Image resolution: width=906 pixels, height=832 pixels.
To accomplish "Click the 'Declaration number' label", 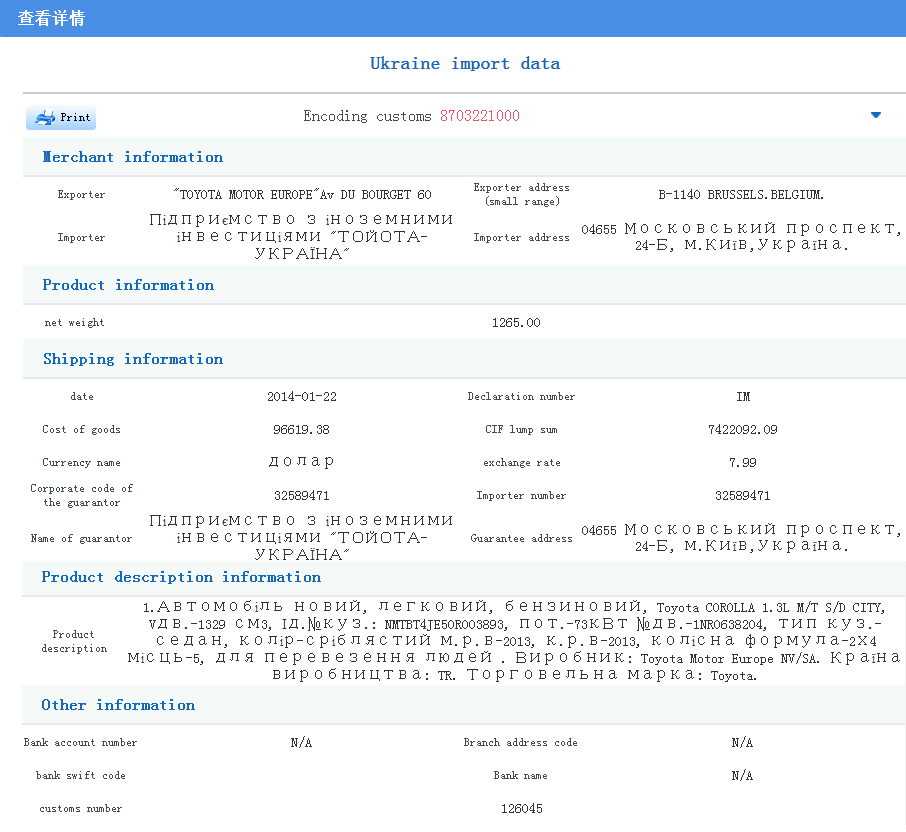I will [x=521, y=396].
